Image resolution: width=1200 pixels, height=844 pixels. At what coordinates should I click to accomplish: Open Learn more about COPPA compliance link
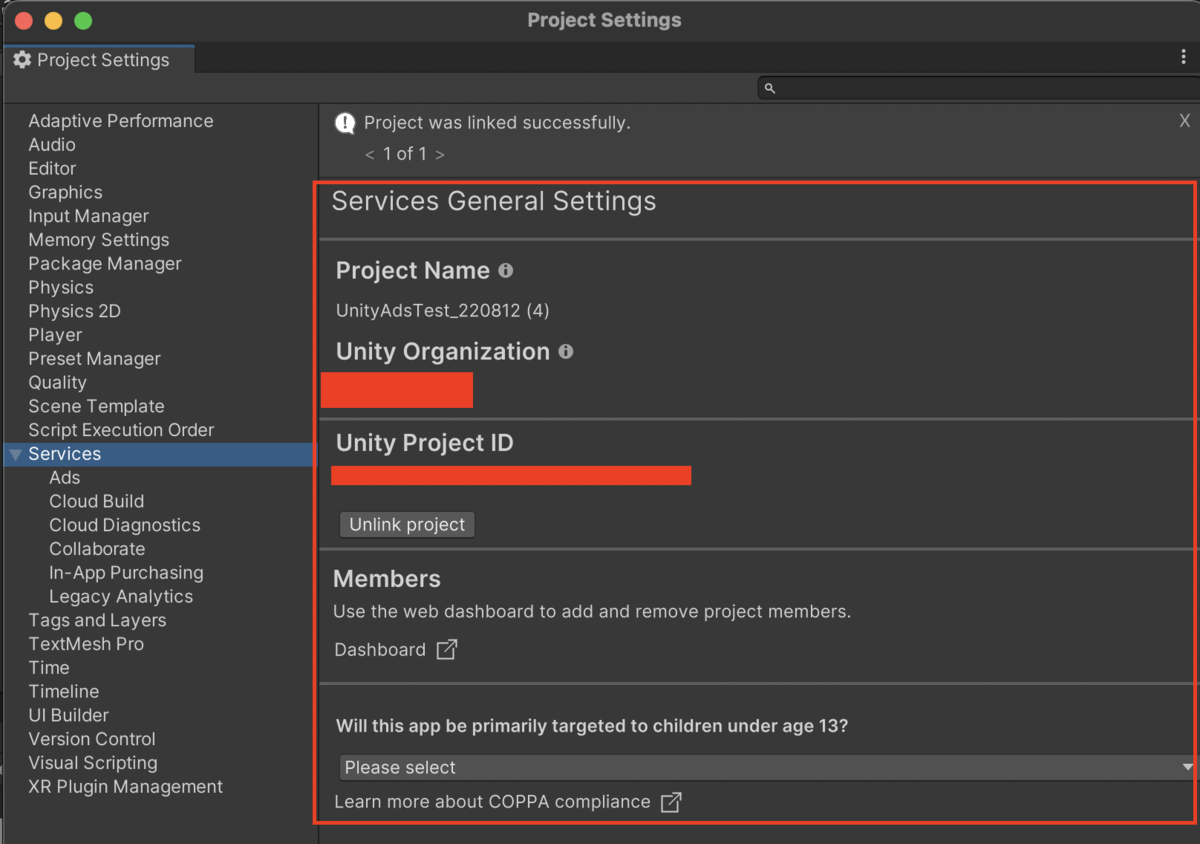click(492, 802)
